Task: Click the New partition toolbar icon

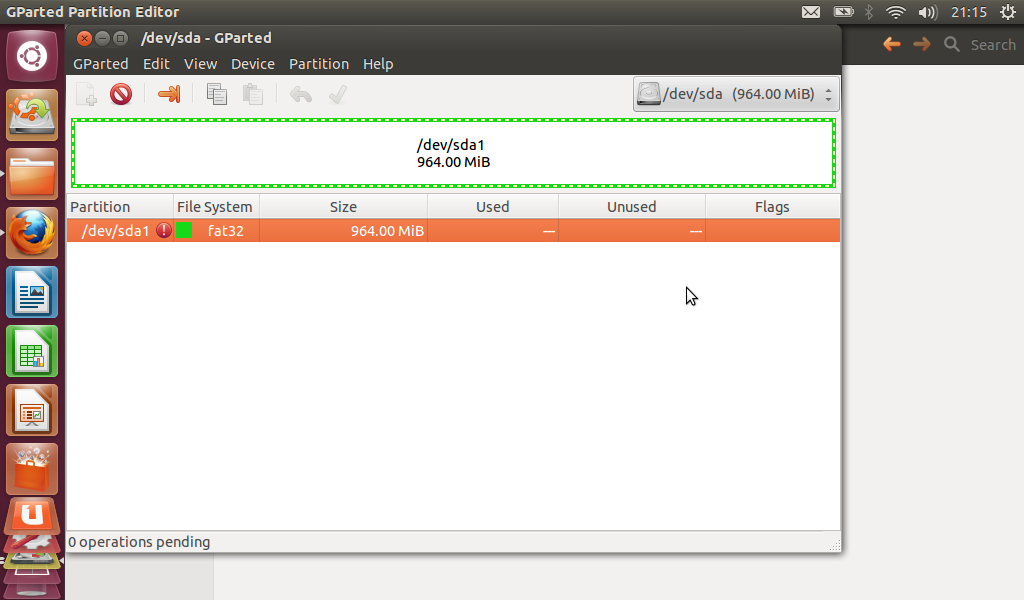Action: click(x=87, y=95)
